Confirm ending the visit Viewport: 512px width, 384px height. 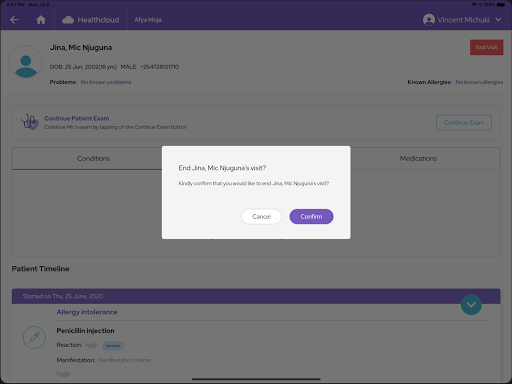[x=311, y=217]
